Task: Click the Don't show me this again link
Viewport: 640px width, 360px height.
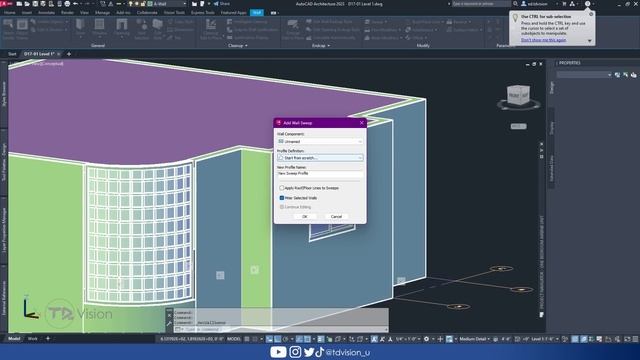Action: pos(543,40)
